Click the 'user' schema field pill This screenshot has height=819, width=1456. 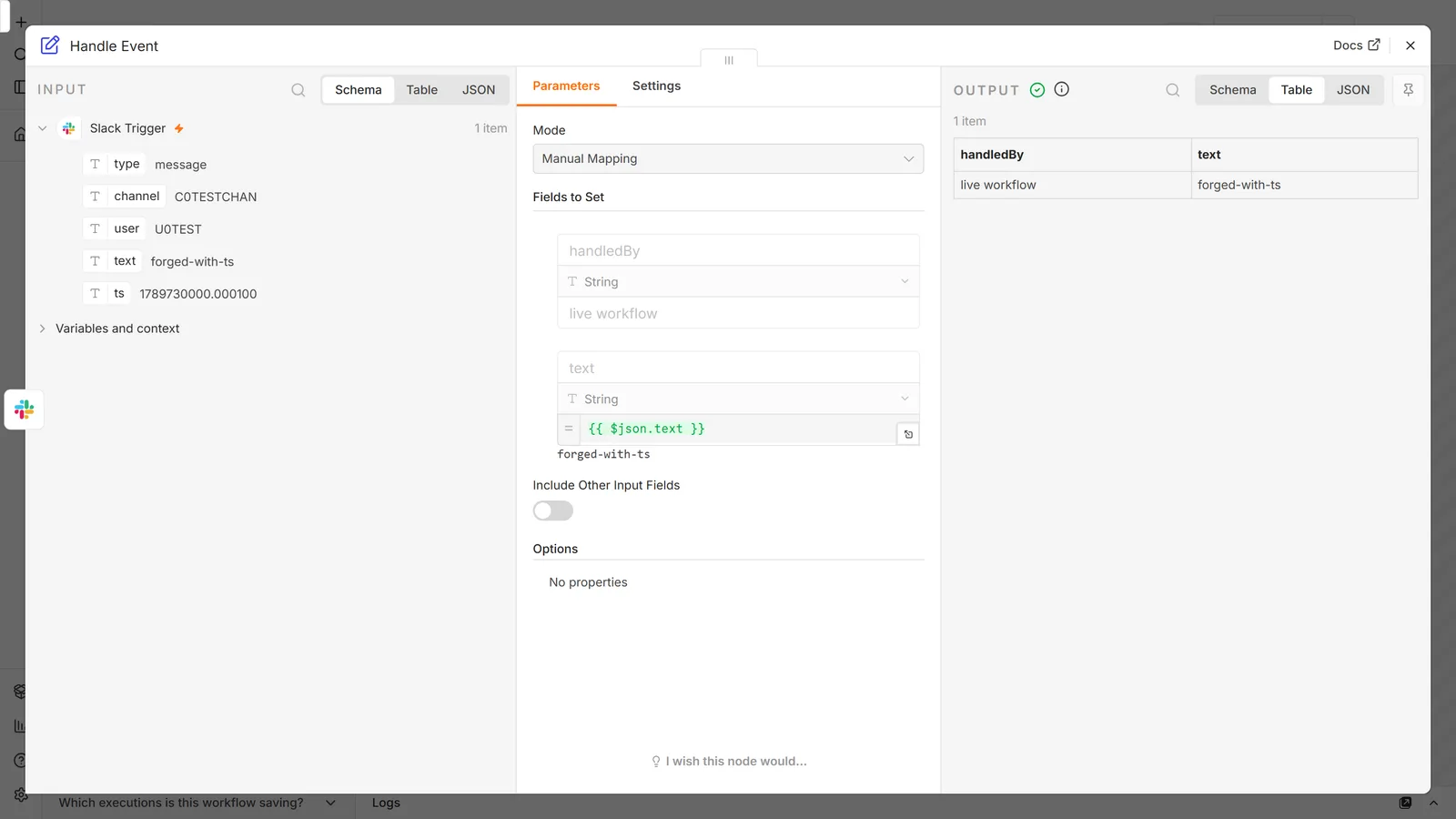[x=115, y=228]
